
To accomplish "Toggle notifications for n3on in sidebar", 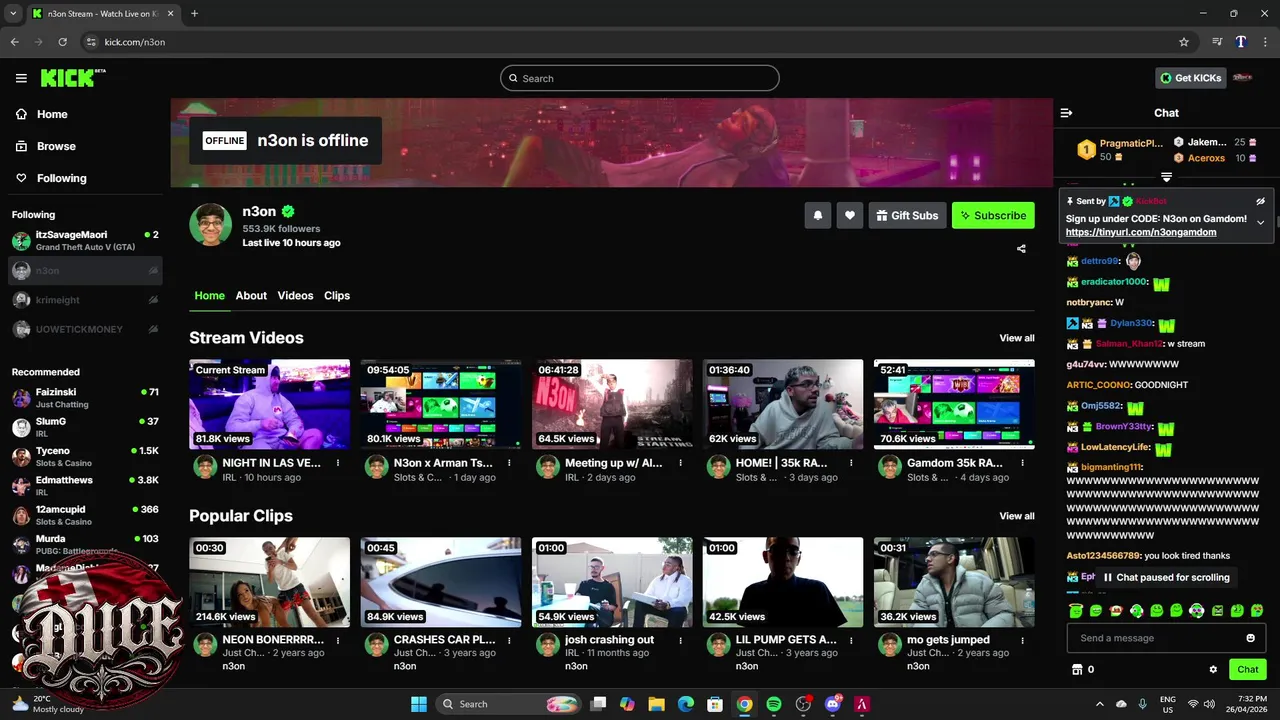I will coord(153,270).
